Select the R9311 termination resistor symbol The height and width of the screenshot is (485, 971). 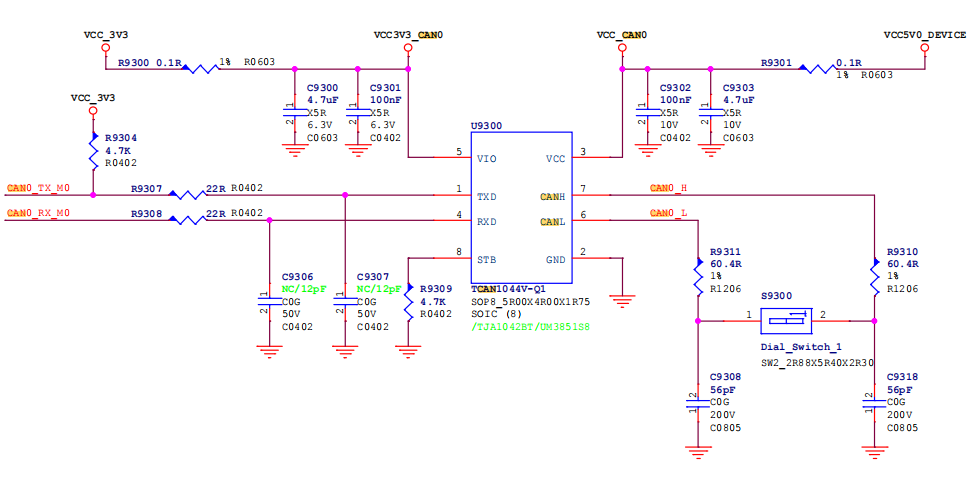point(698,276)
